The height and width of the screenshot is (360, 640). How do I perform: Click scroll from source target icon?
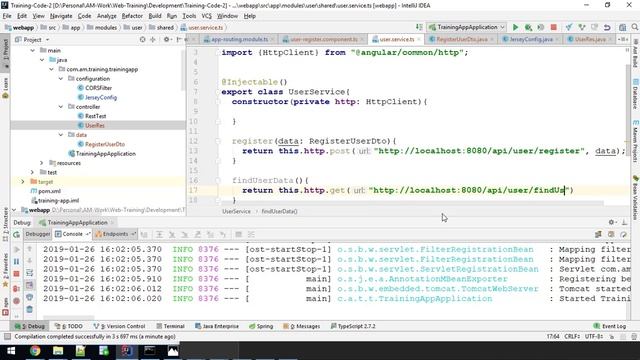point(142,40)
